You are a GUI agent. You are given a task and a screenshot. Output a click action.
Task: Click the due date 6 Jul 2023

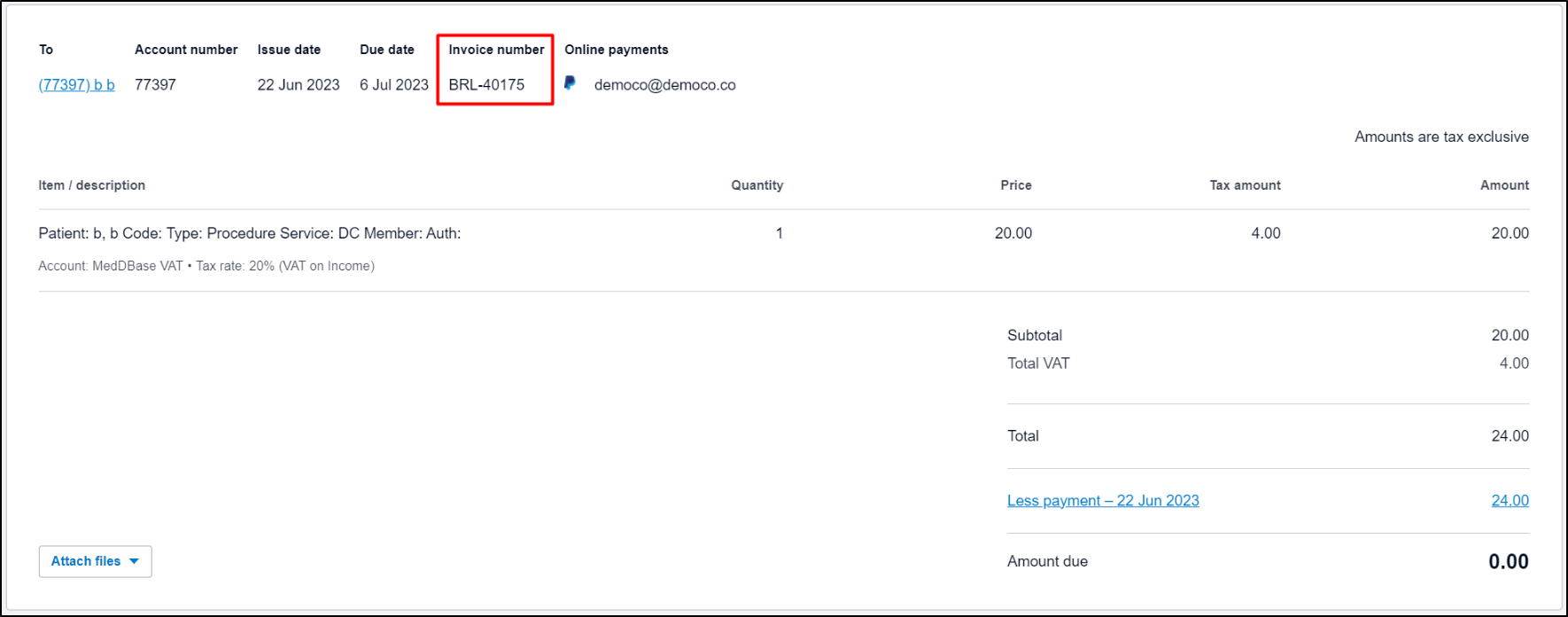pyautogui.click(x=393, y=85)
